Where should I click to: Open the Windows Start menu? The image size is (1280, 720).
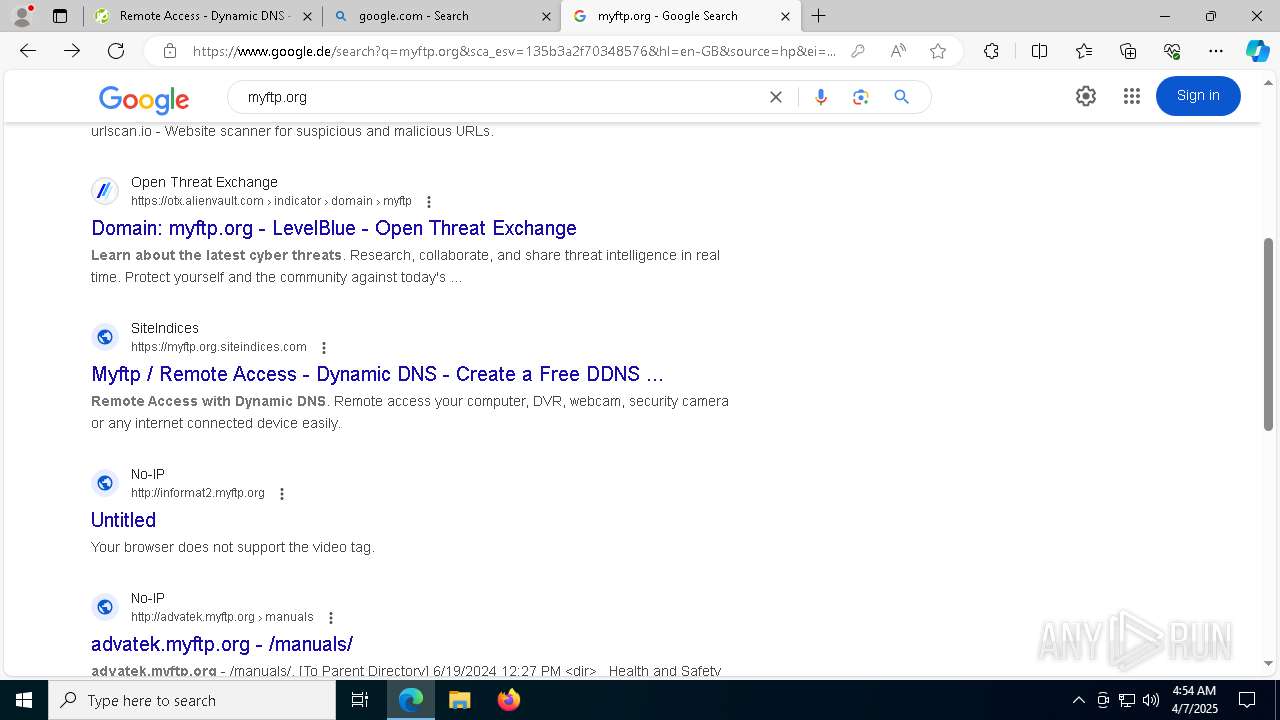[x=24, y=700]
